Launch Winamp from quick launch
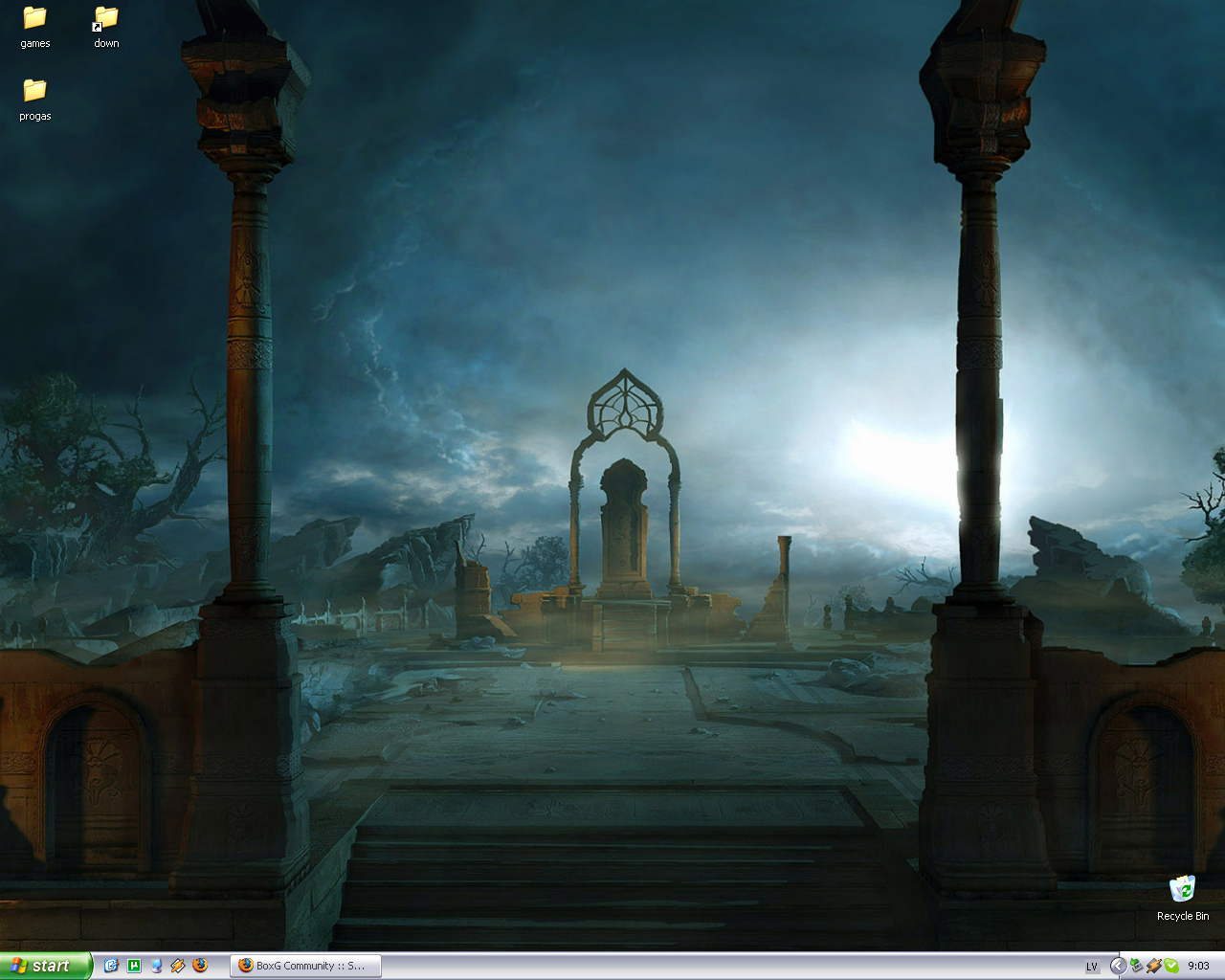Image resolution: width=1225 pixels, height=980 pixels. coord(178,966)
